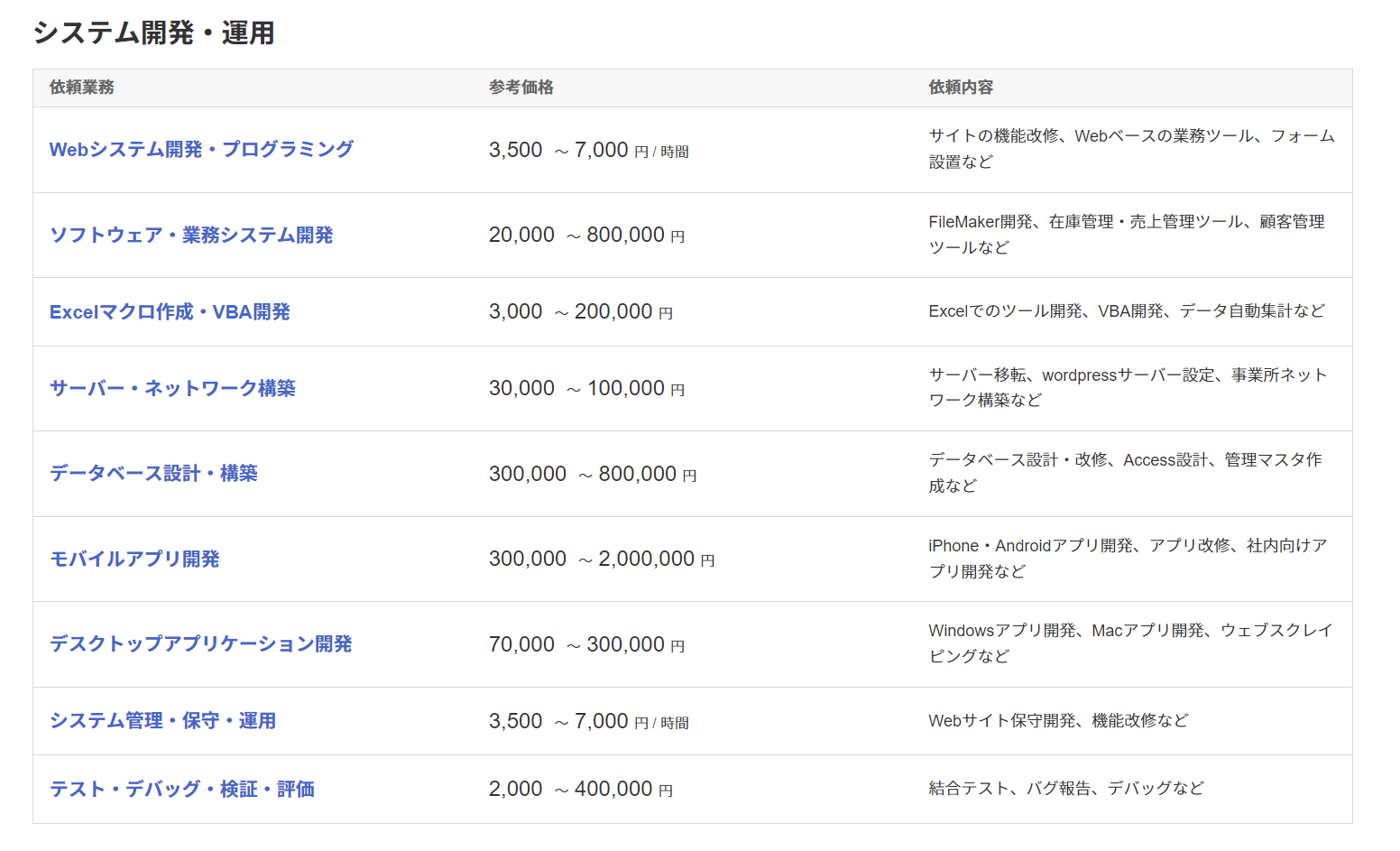The image size is (1400, 851).
Task: Select the price 300,000 ~ 2,000,000 円
Action: pyautogui.click(x=602, y=560)
